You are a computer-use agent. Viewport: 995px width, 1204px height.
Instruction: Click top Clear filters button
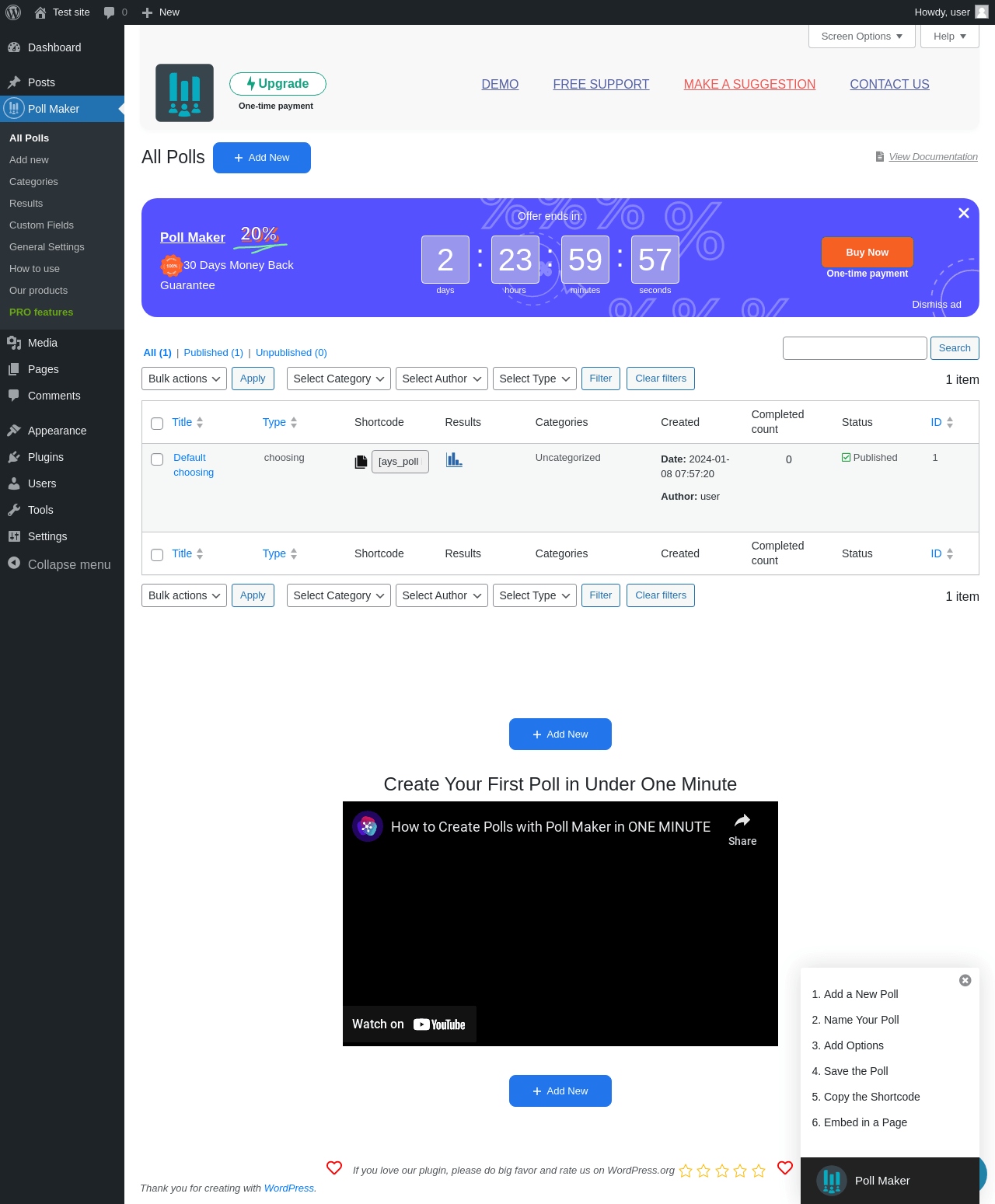[x=661, y=379]
